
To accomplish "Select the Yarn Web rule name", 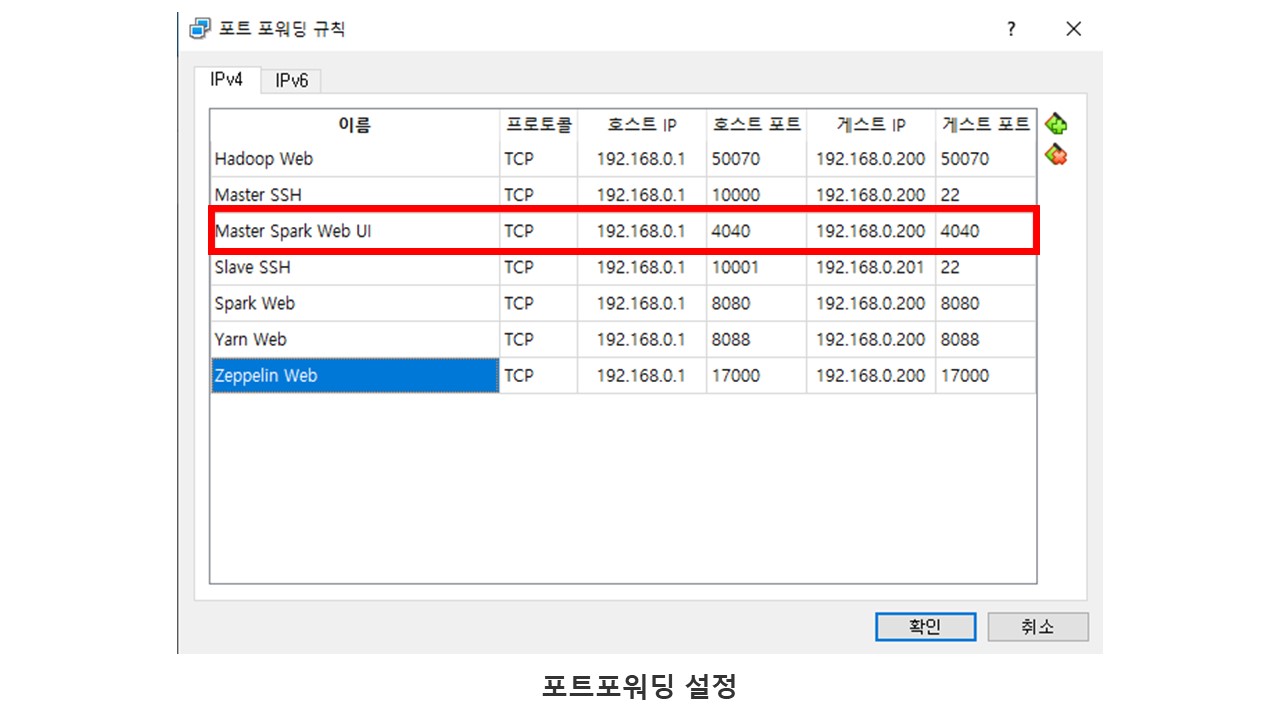I will point(355,339).
